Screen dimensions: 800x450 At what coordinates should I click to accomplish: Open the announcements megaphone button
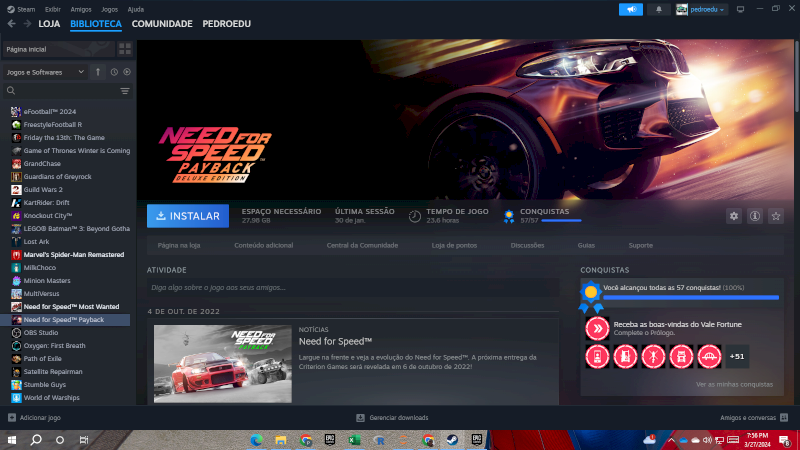tap(630, 9)
